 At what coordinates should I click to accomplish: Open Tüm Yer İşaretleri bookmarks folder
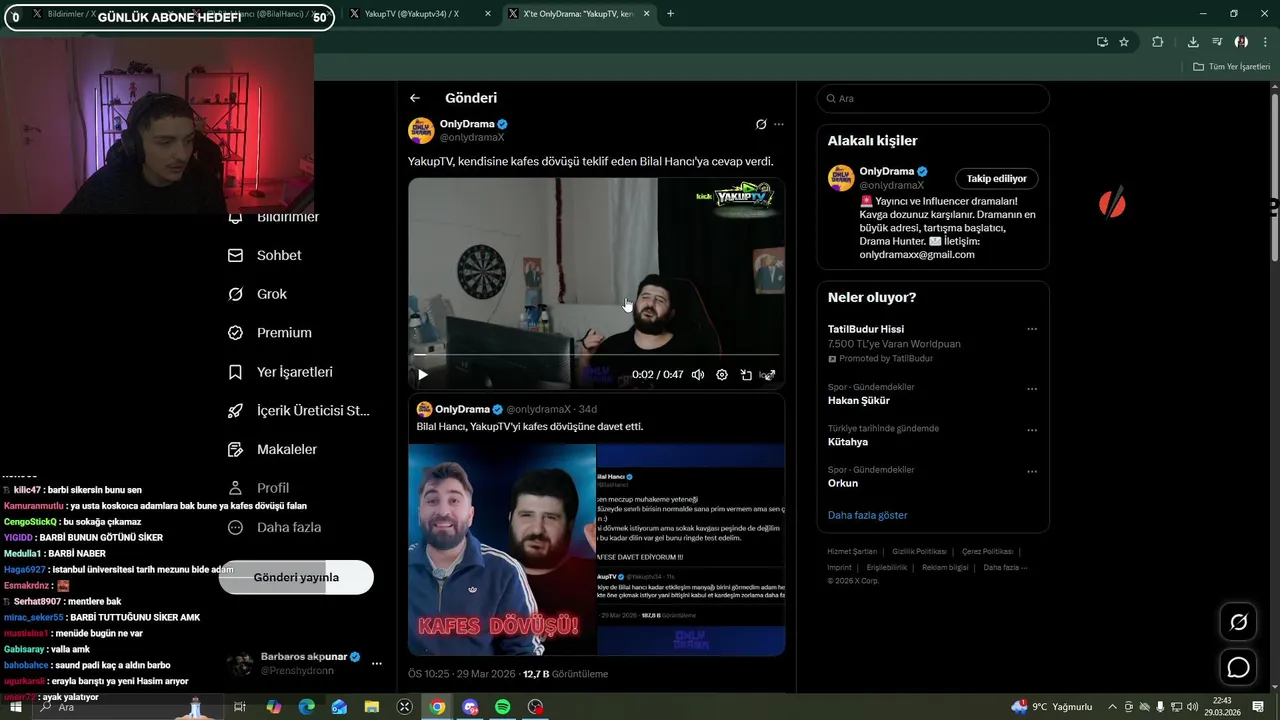point(1232,67)
